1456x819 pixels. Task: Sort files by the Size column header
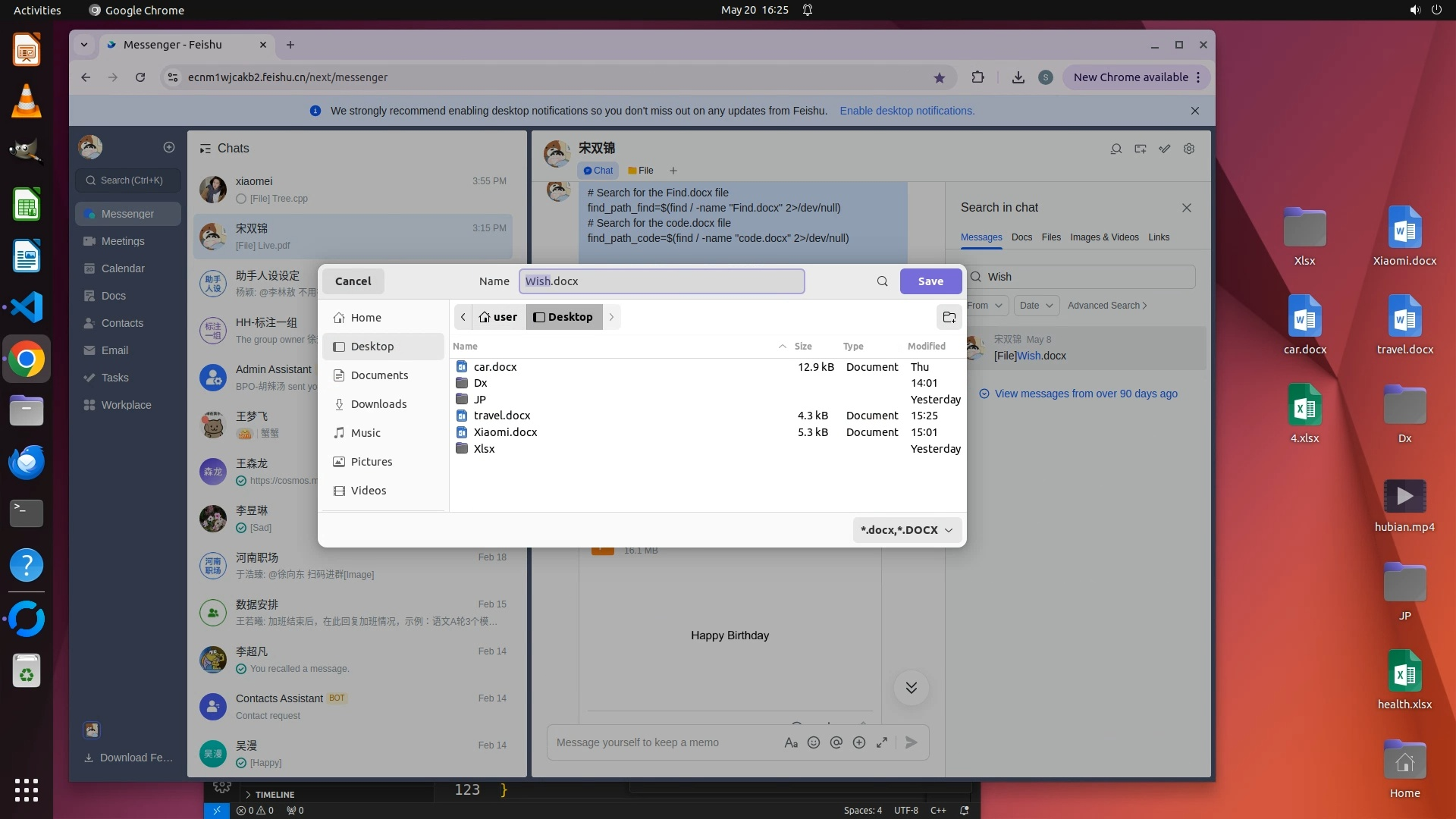pyautogui.click(x=803, y=347)
